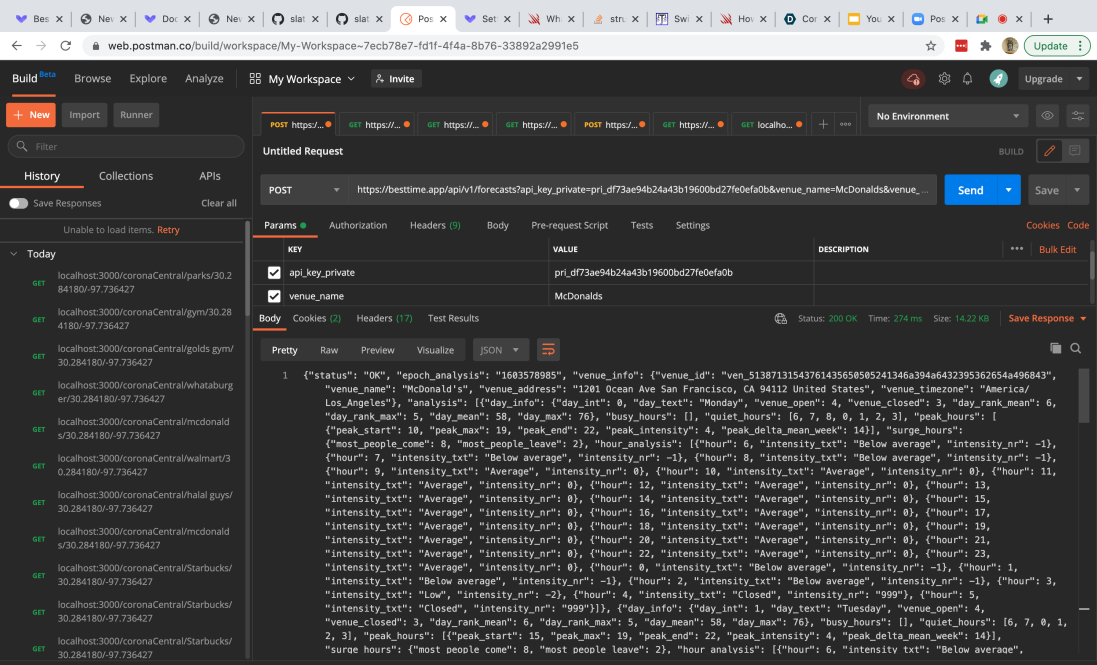Copy response body to clipboard icon
1097x665 pixels.
click(1055, 348)
